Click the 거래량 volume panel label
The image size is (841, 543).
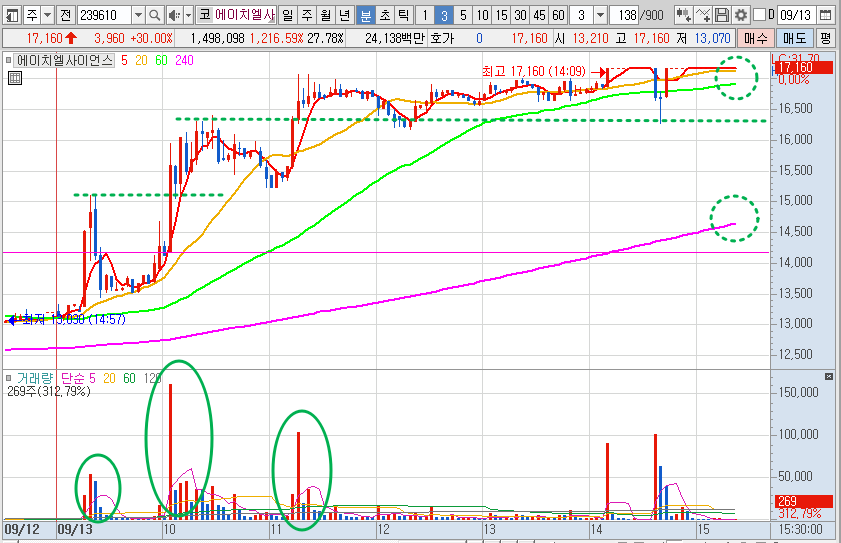coord(35,379)
